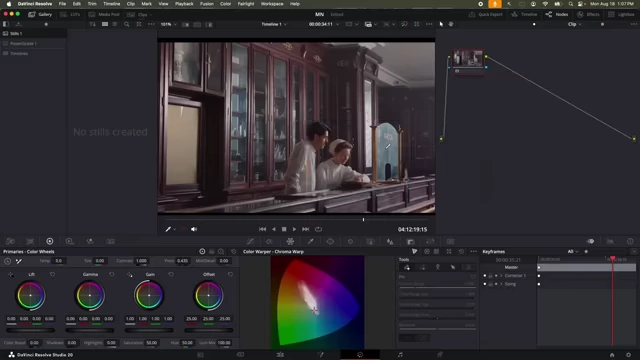640x360 pixels.
Task: Switch to the Deliver page tab
Action: [440, 355]
